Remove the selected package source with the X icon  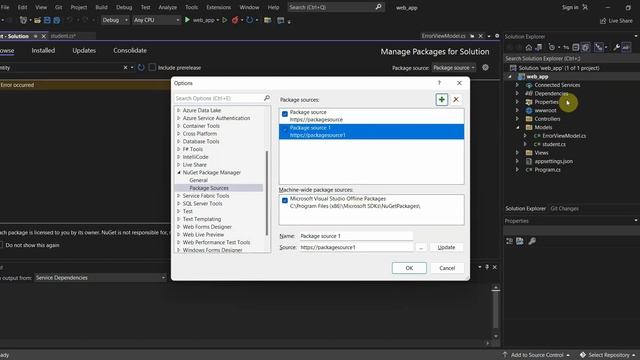(456, 100)
